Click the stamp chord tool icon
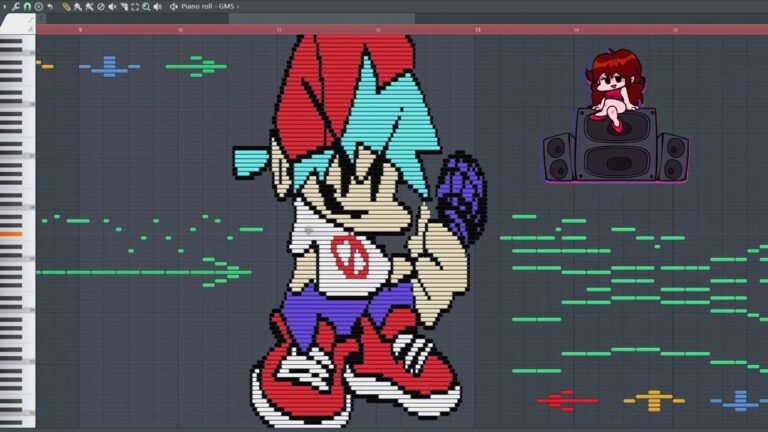The height and width of the screenshot is (432, 768). point(39,6)
